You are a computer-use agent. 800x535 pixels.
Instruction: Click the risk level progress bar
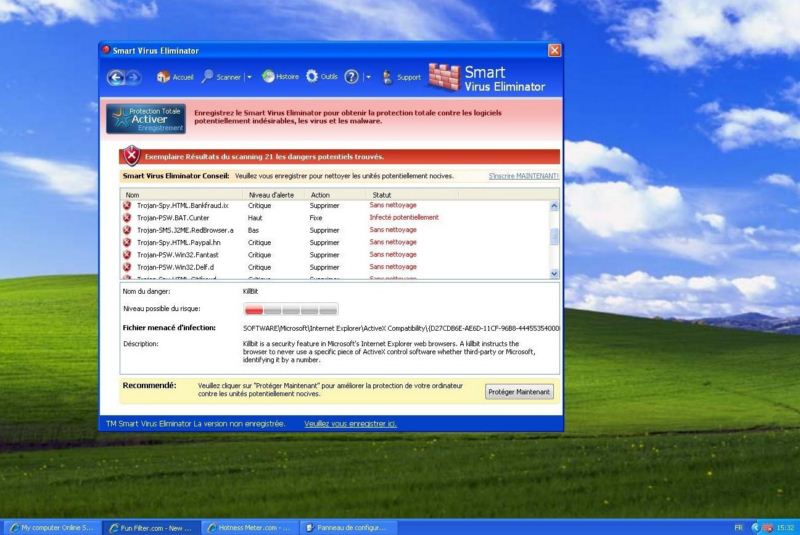(291, 309)
